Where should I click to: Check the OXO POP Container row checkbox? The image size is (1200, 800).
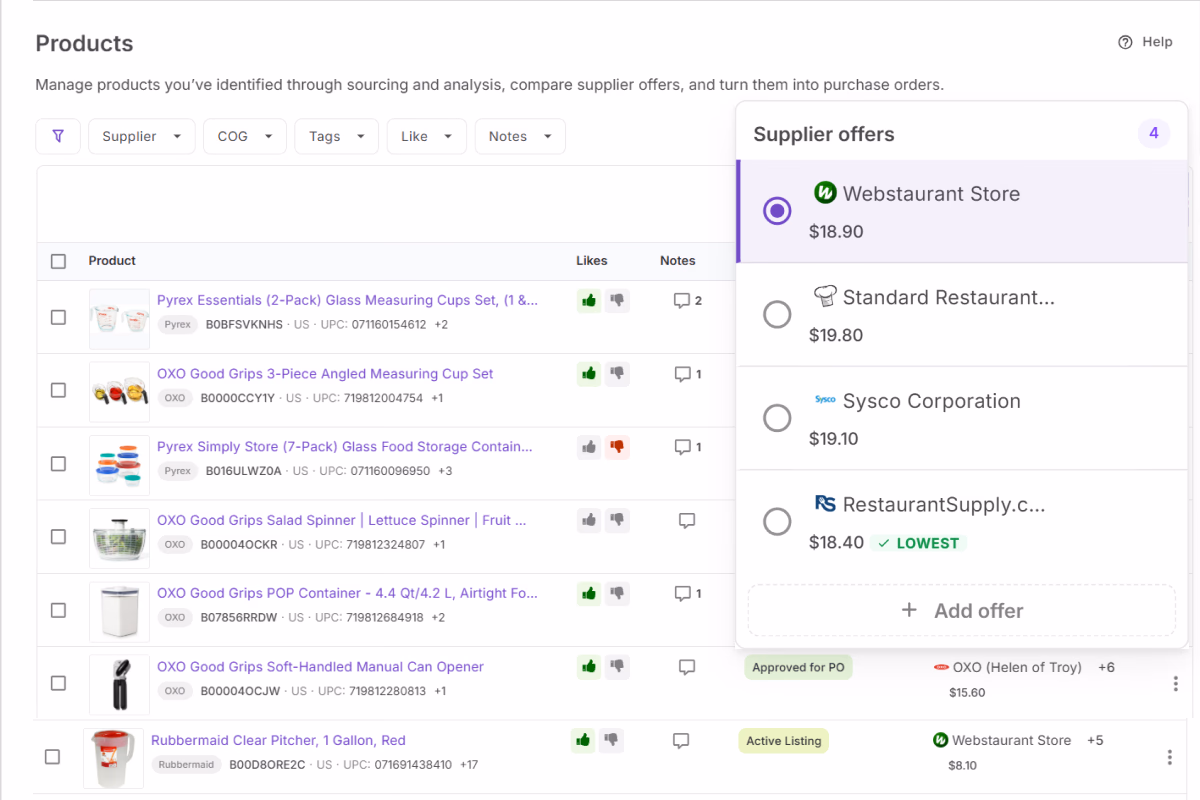click(58, 610)
